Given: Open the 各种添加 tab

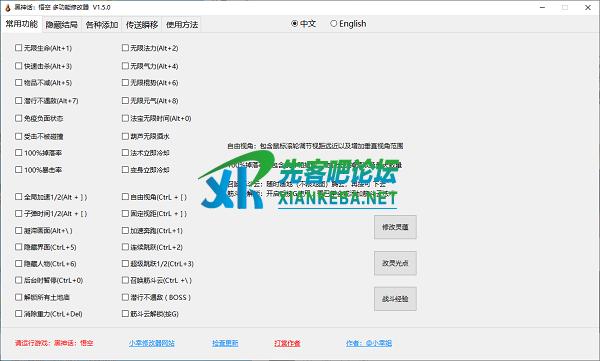Looking at the screenshot, I should (101, 25).
